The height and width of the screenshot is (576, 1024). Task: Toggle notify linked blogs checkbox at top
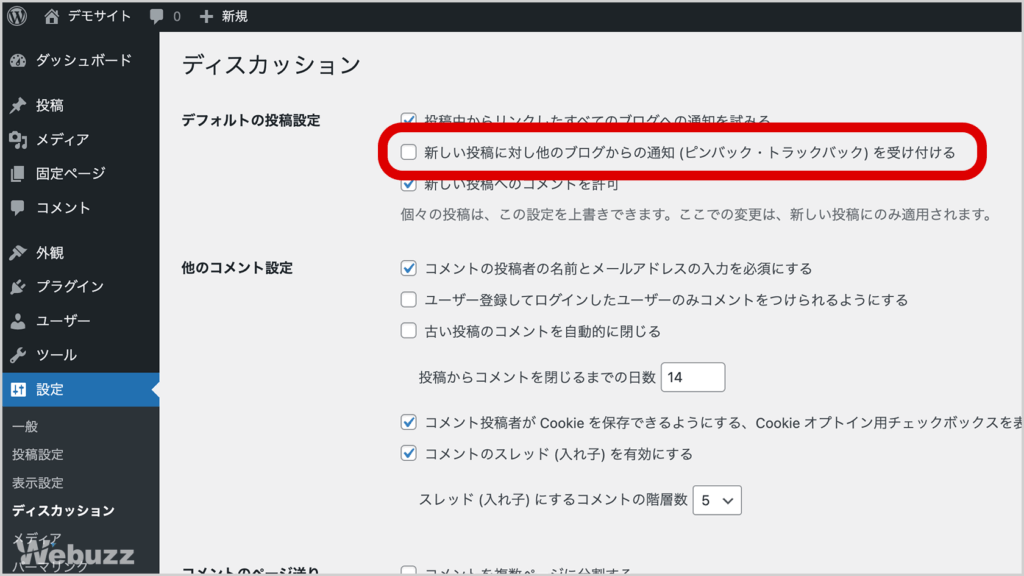coord(408,120)
